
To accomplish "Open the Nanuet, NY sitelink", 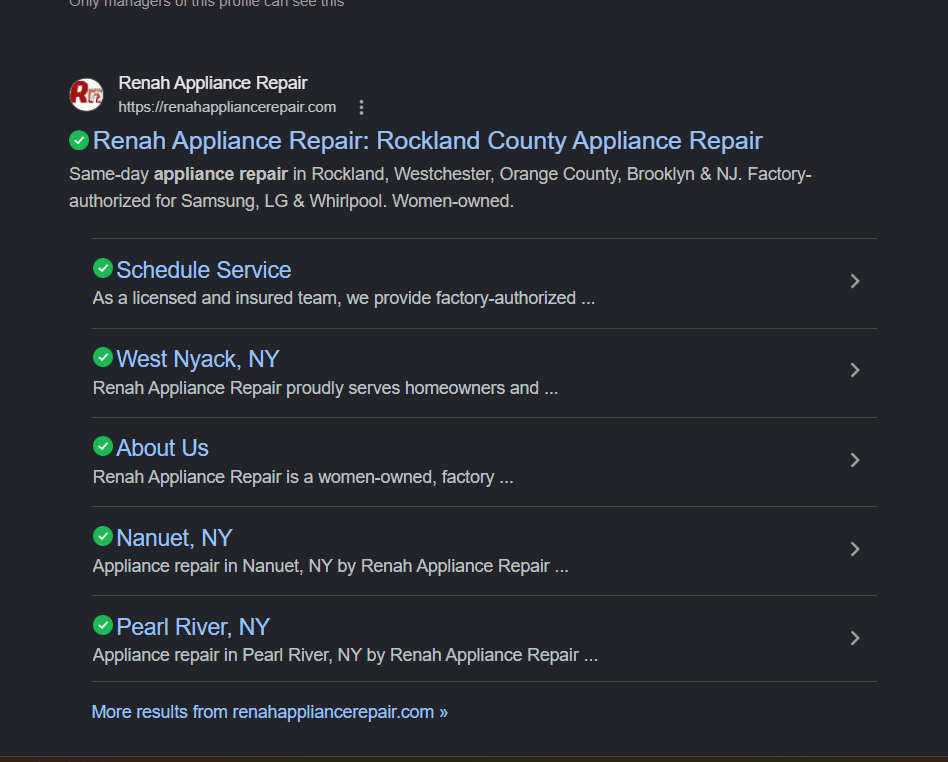I will tap(174, 538).
